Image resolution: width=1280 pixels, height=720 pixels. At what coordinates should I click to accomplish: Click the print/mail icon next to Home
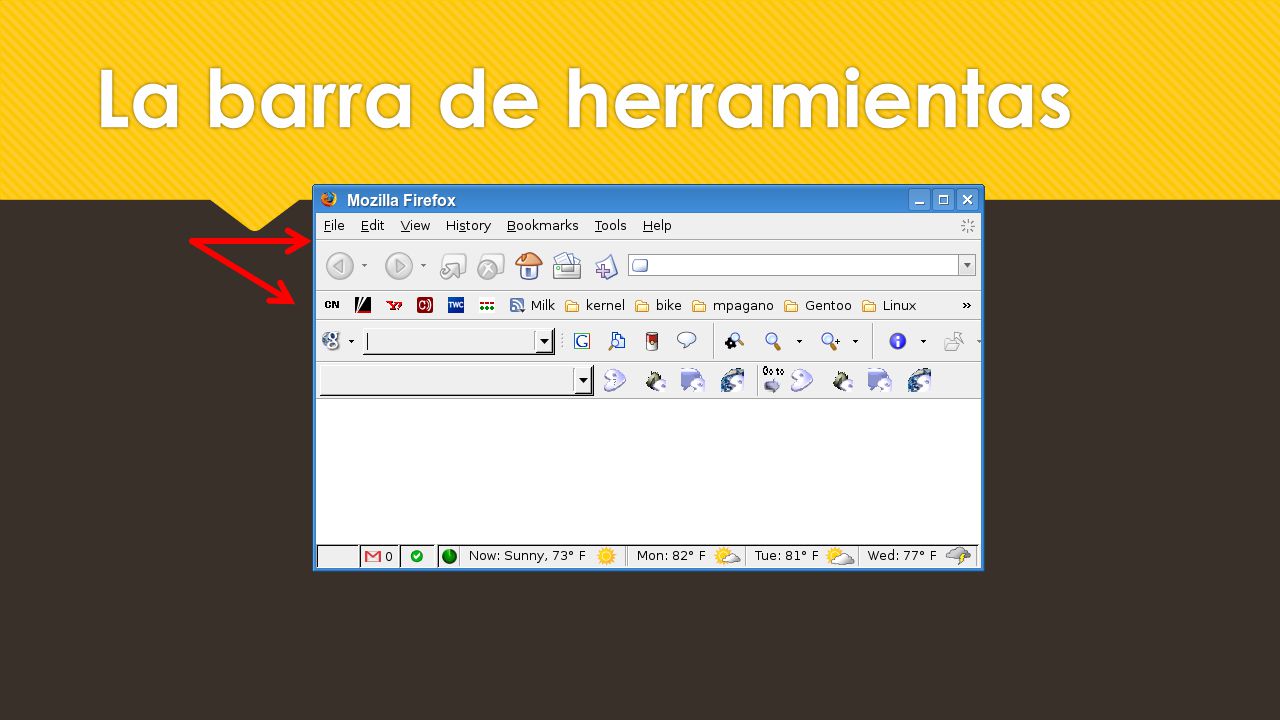tap(567, 265)
